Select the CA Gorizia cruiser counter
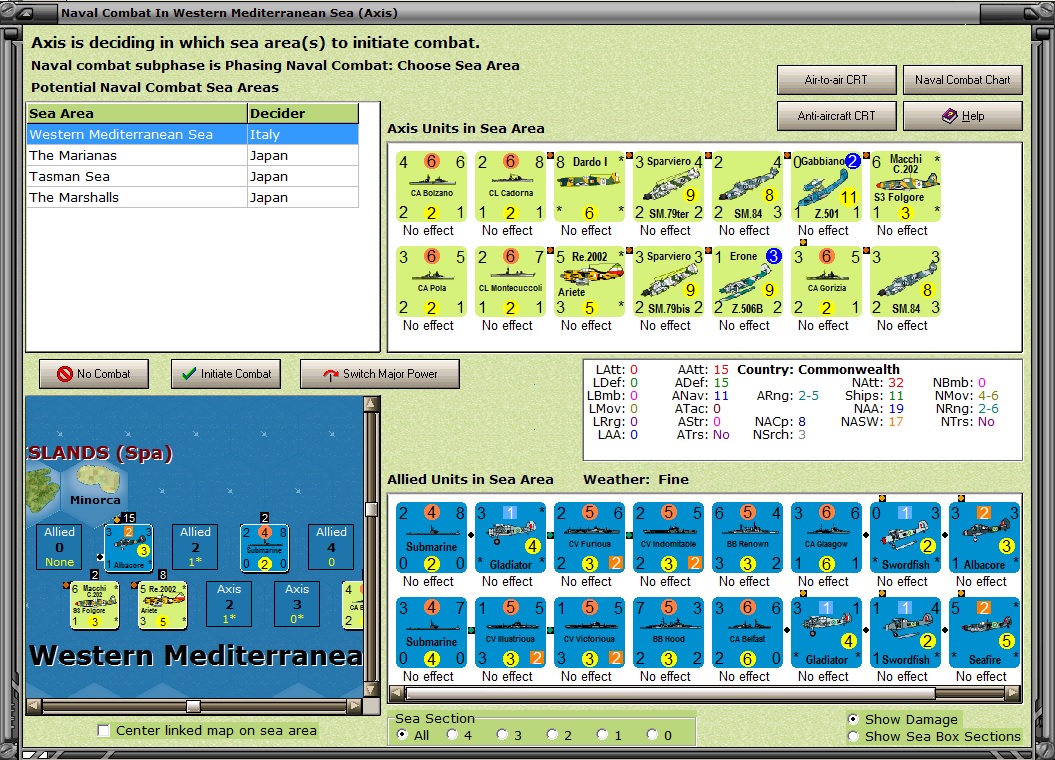The width and height of the screenshot is (1055, 760). pos(827,282)
